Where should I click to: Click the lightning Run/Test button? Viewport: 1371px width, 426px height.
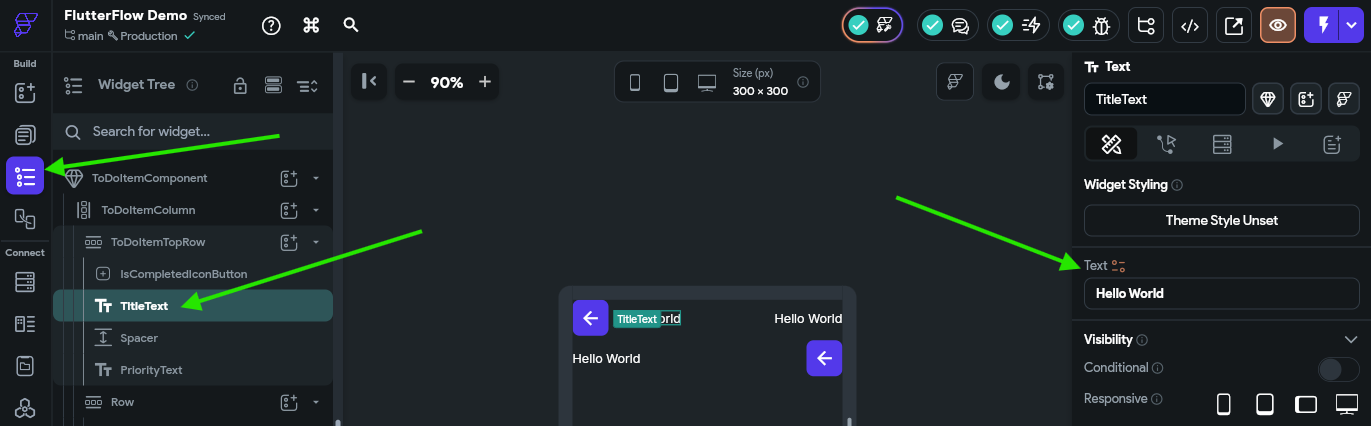click(1323, 26)
